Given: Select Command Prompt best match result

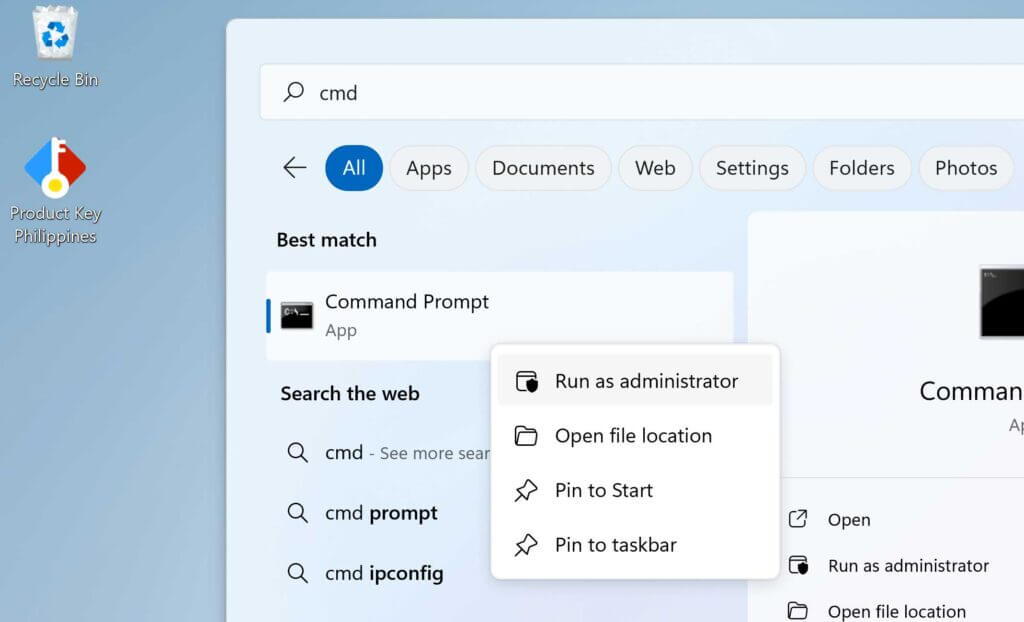Looking at the screenshot, I should pyautogui.click(x=500, y=316).
